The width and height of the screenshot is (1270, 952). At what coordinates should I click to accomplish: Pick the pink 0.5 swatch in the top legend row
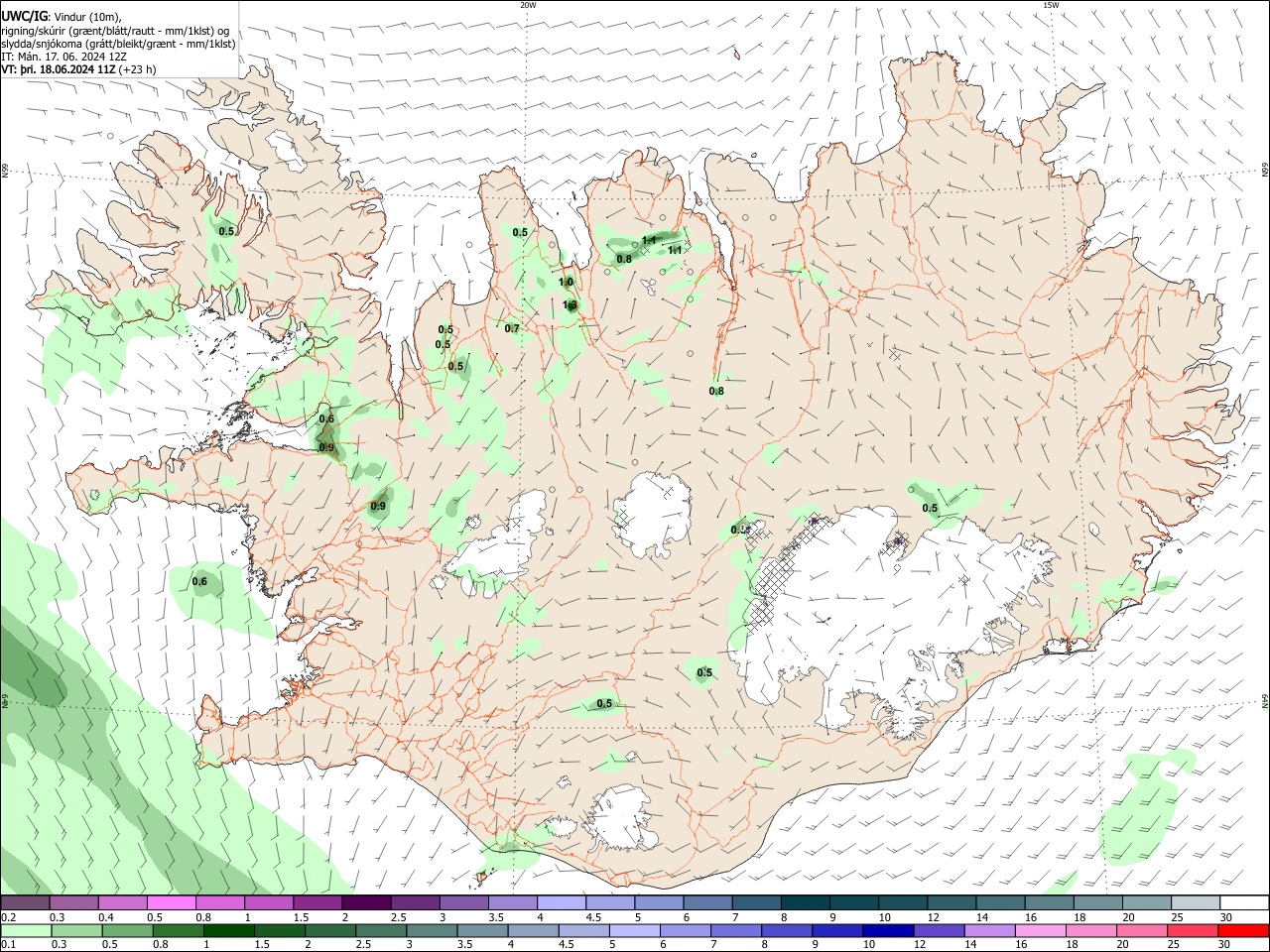click(x=171, y=903)
